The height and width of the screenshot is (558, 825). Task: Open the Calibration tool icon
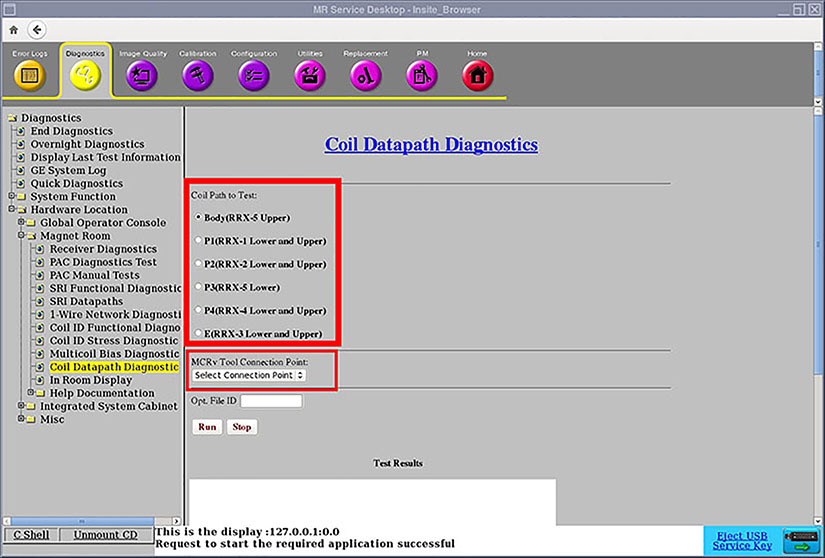[x=197, y=74]
